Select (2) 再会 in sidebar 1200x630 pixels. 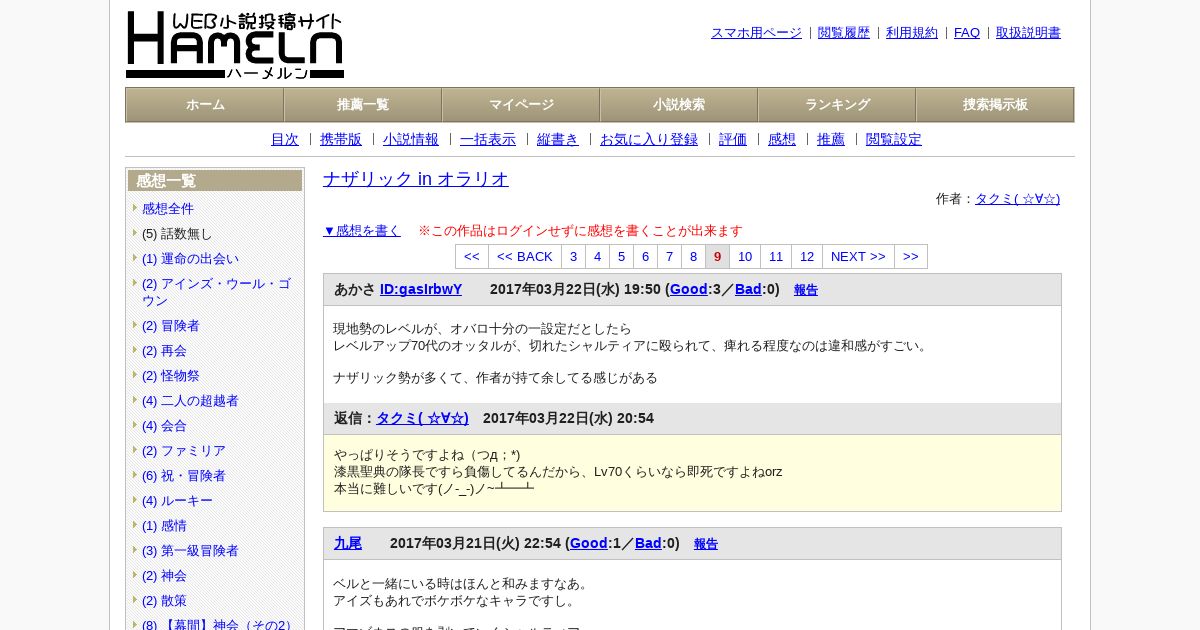pyautogui.click(x=164, y=351)
